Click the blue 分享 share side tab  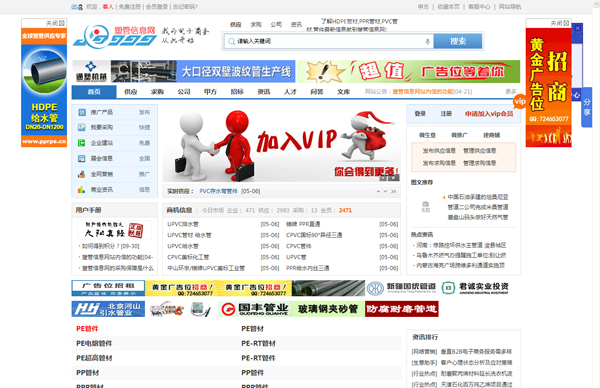tap(587, 108)
